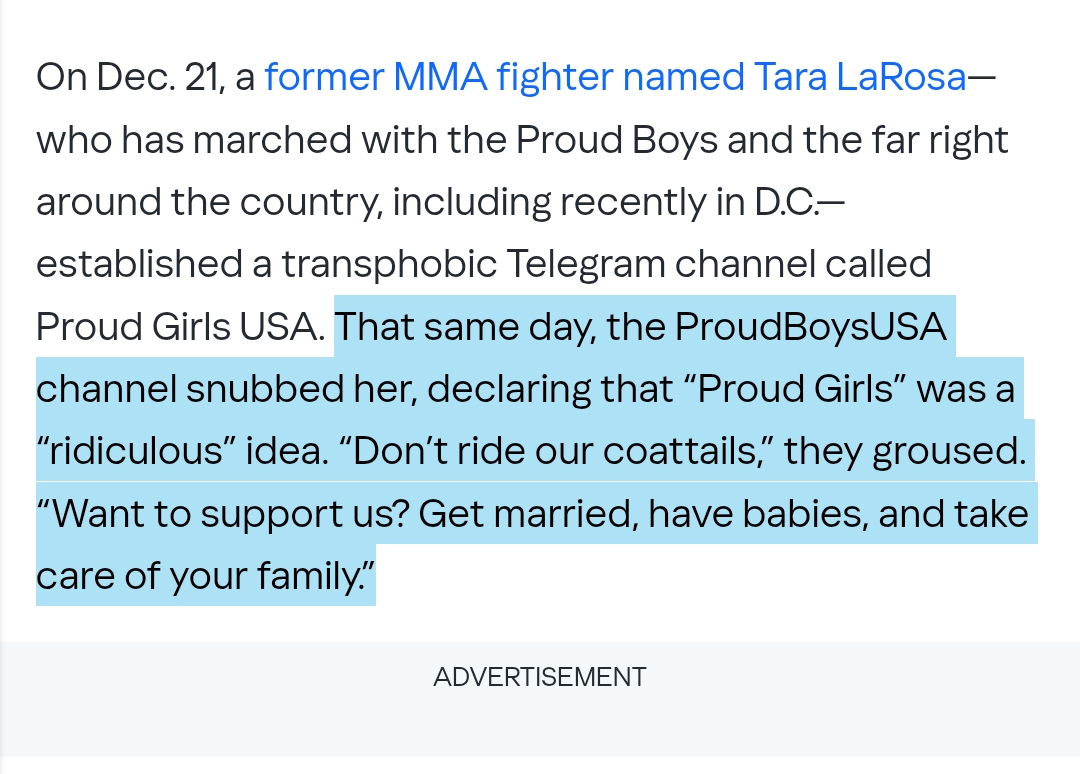Click the word "transphobic" in the paragraph
The image size is (1080, 774).
pos(389,264)
